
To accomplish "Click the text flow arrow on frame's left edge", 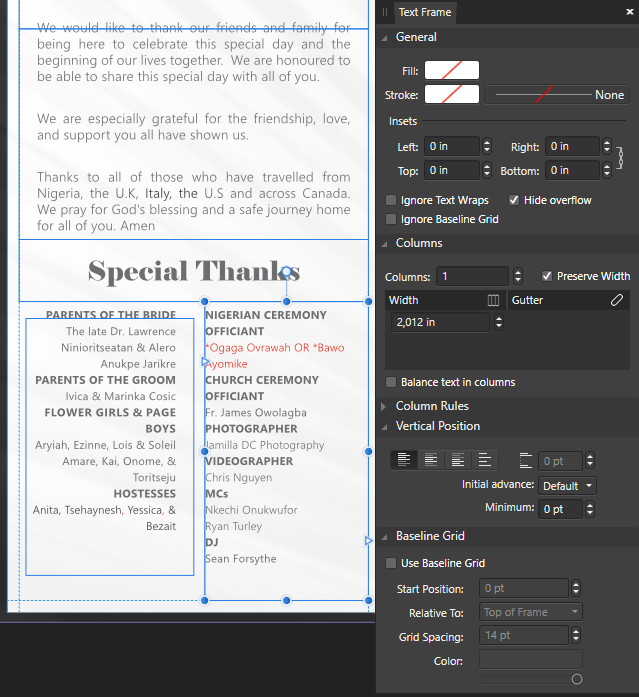I will 205,362.
